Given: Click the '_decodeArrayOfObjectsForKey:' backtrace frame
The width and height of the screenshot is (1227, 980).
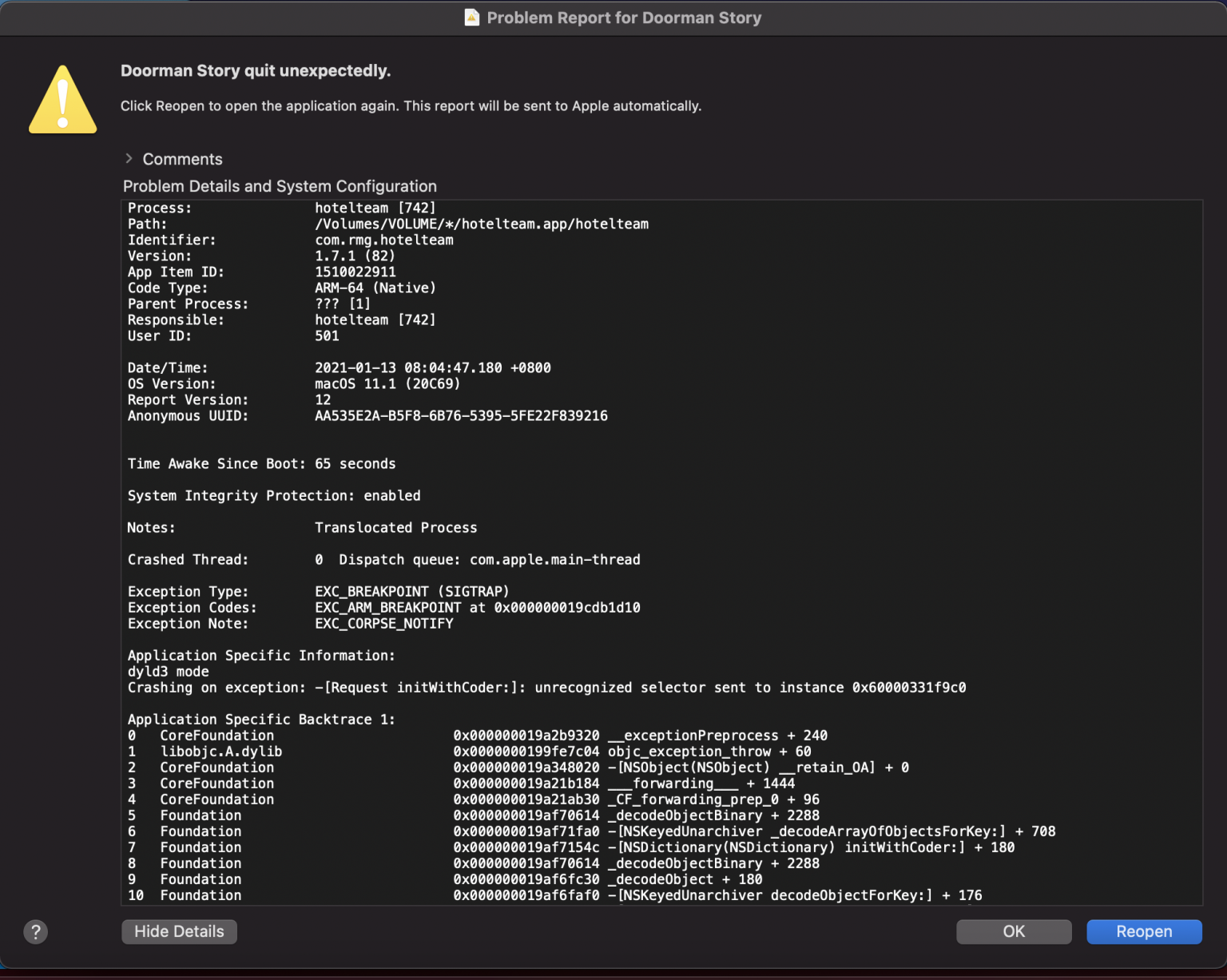Looking at the screenshot, I should [x=832, y=831].
